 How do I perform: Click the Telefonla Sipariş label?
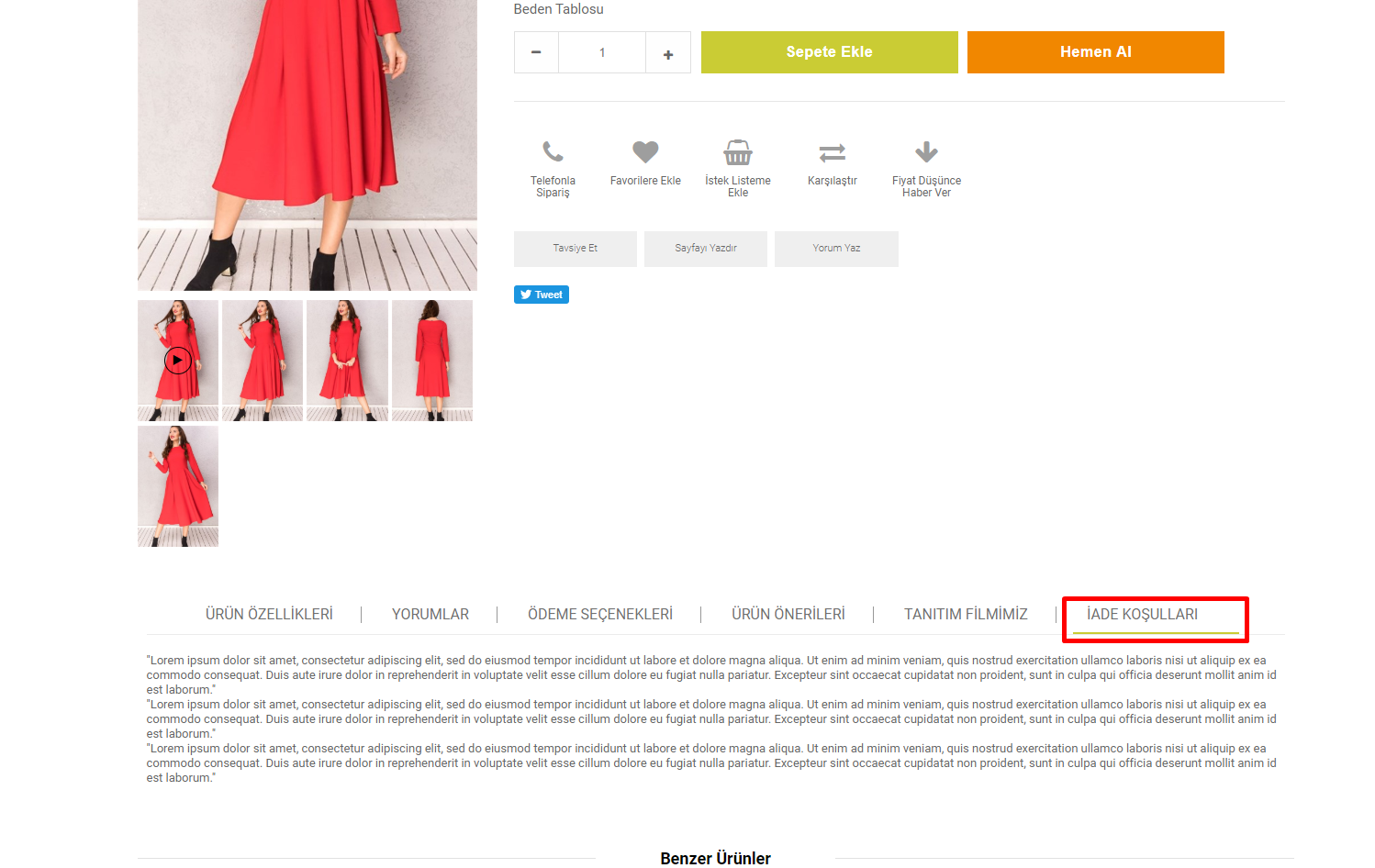point(553,186)
